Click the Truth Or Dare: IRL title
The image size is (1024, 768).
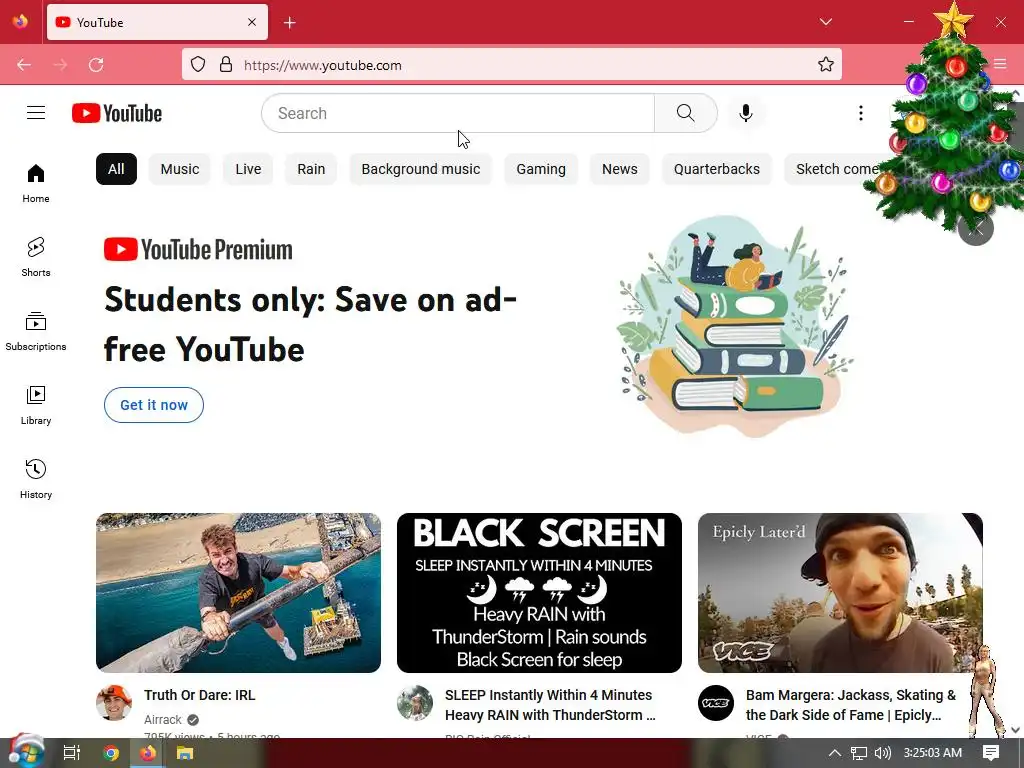point(200,695)
